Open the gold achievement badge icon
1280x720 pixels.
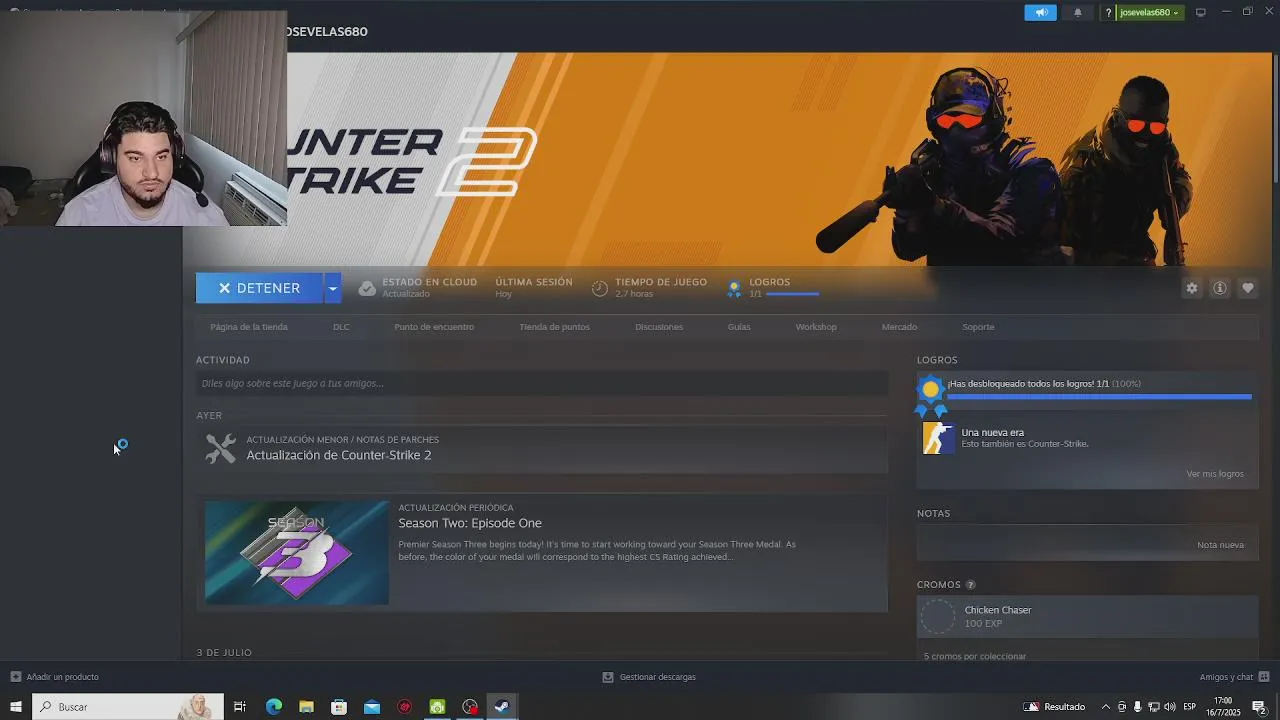[x=931, y=394]
